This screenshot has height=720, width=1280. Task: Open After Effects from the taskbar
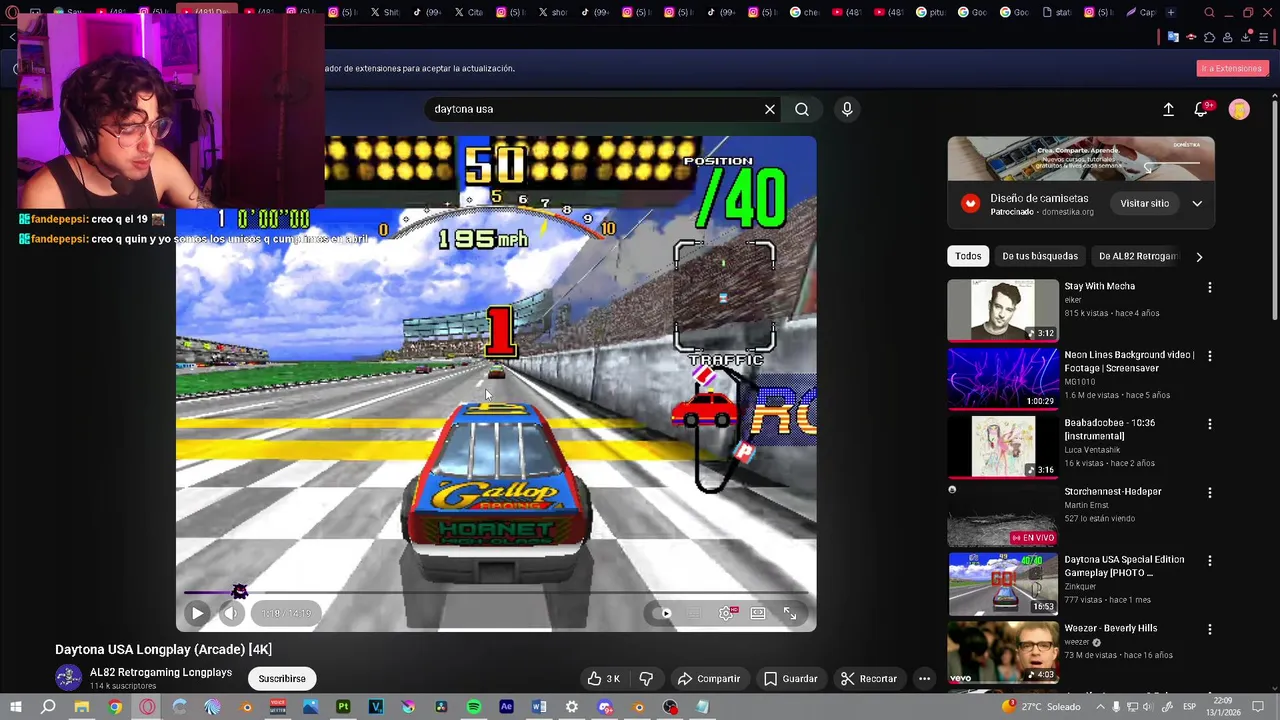(x=507, y=707)
